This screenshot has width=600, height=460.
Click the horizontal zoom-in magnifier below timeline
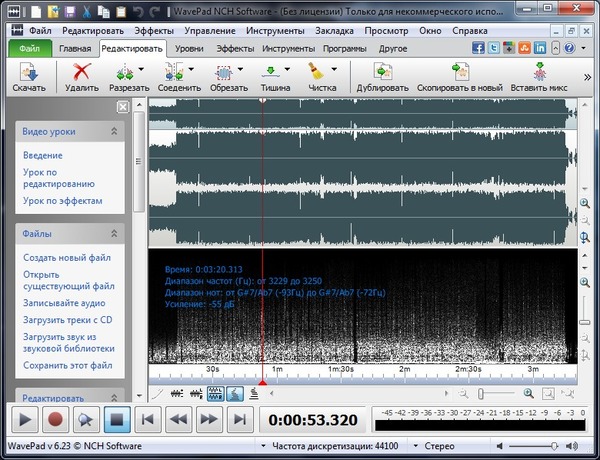coord(528,393)
